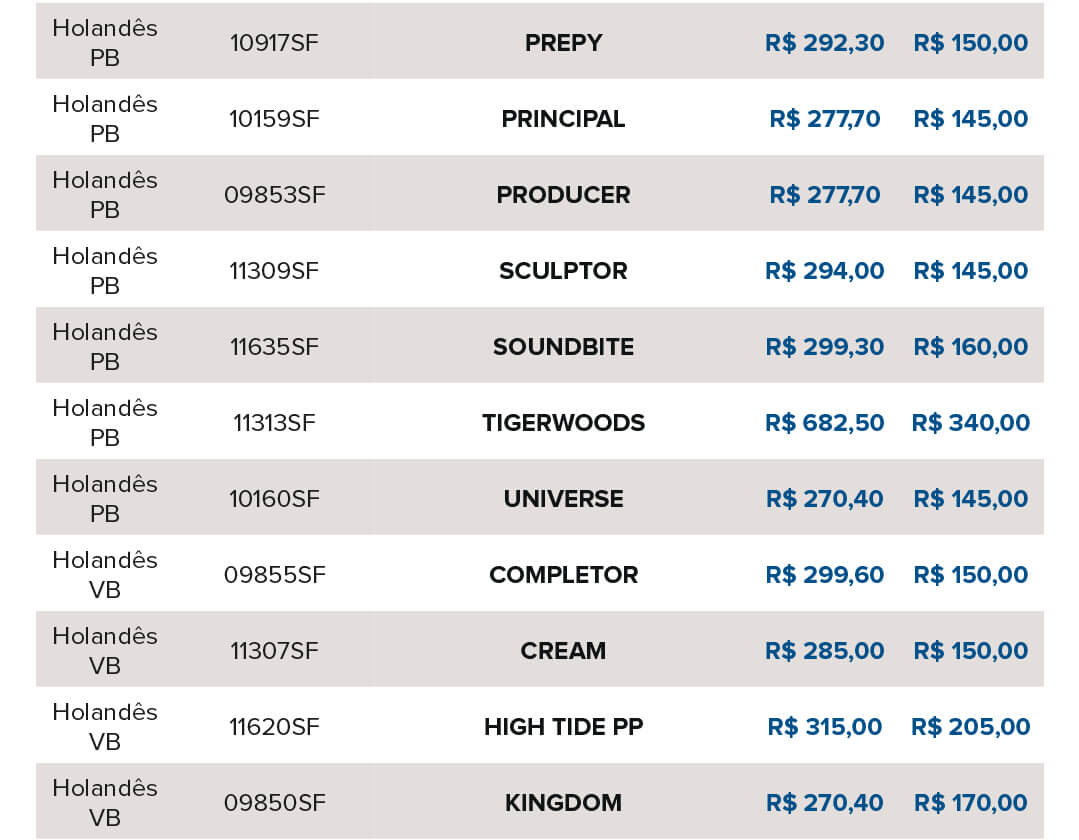
Task: Click the SCULPTOR name cell
Action: click(563, 271)
